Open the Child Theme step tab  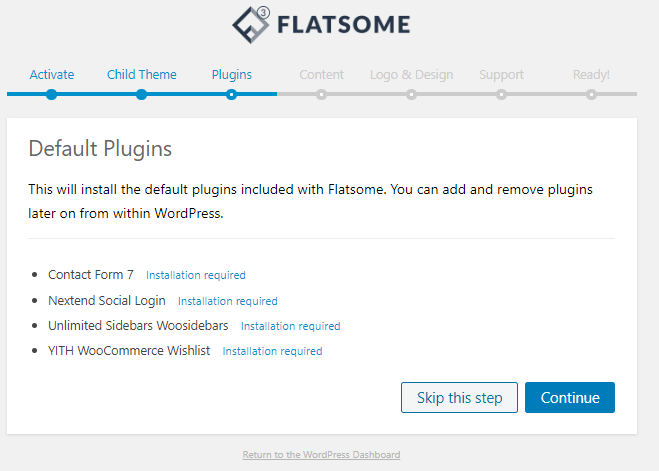[142, 74]
